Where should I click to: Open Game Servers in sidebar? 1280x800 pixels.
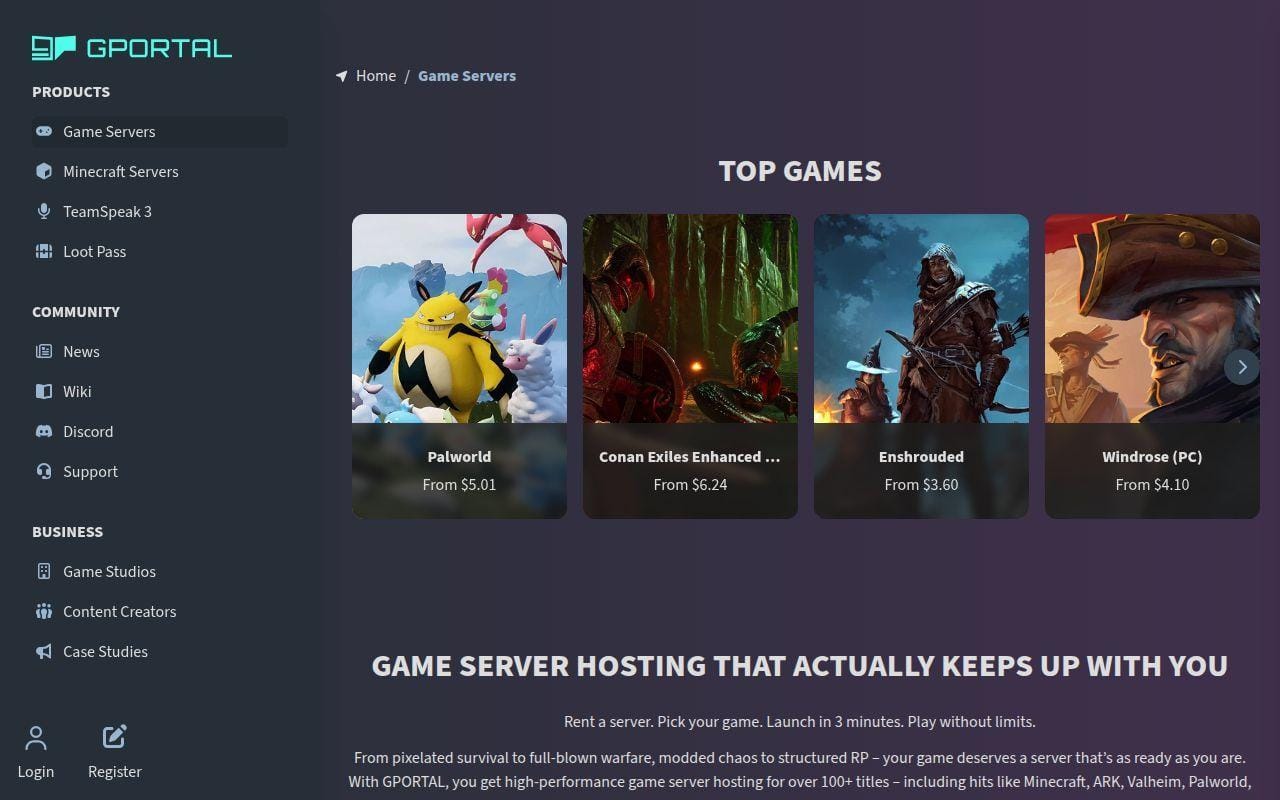coord(160,131)
